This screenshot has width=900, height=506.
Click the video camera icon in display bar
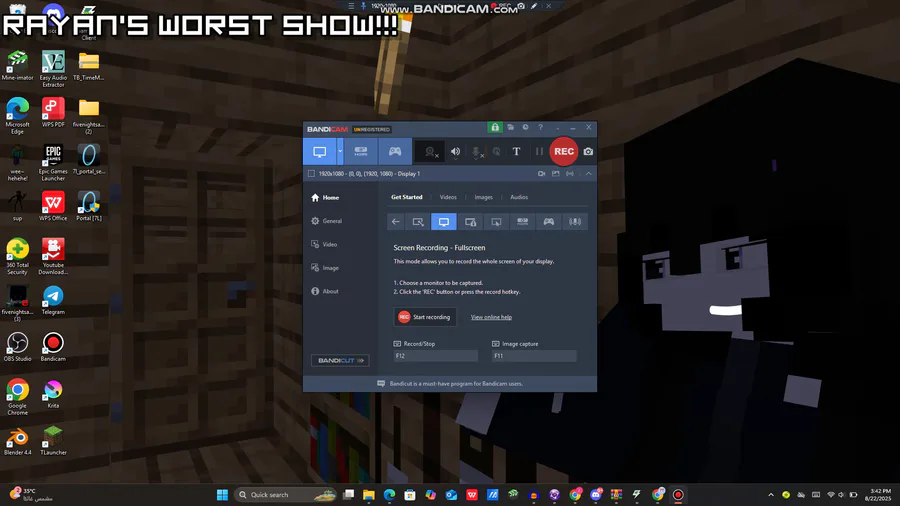click(x=541, y=173)
